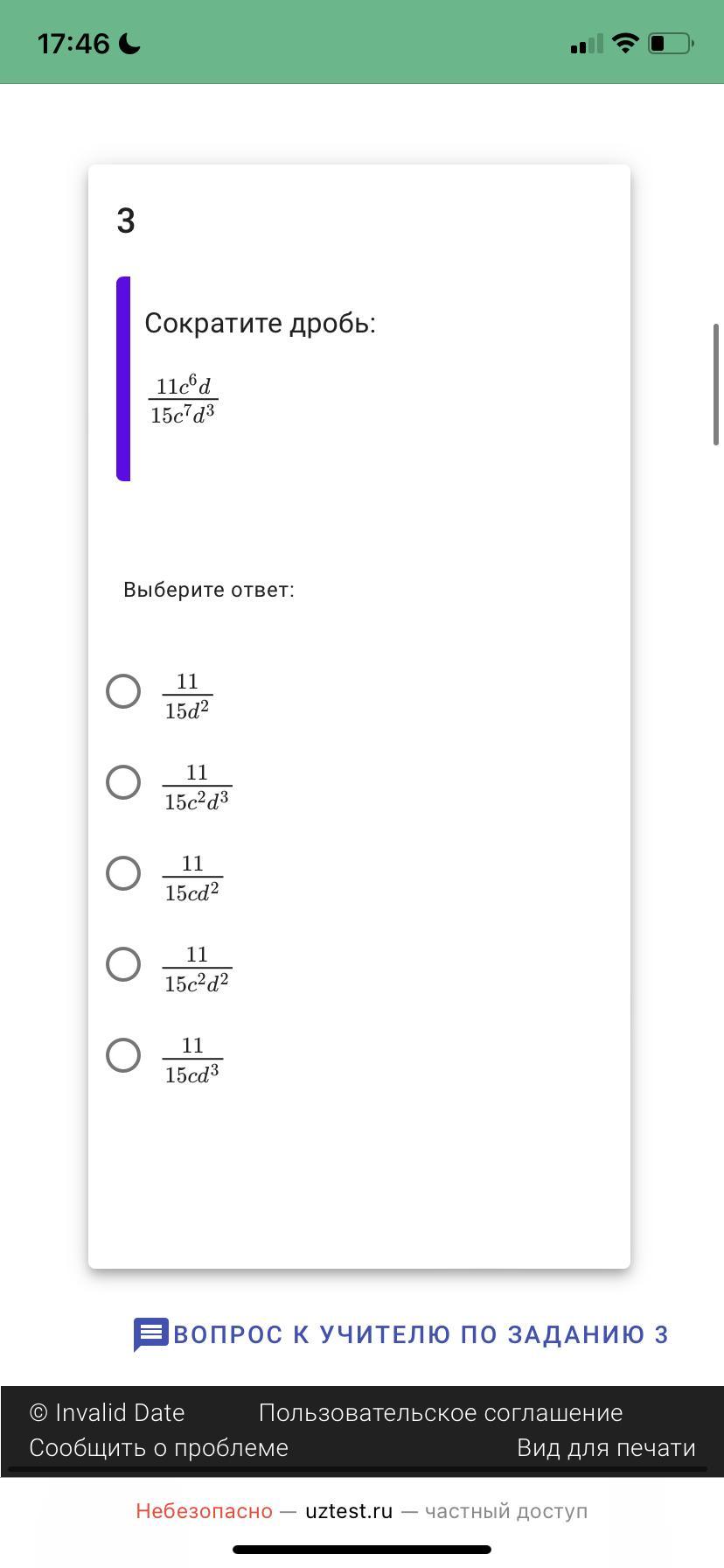Select the answer 11 over 15d²

pos(123,691)
